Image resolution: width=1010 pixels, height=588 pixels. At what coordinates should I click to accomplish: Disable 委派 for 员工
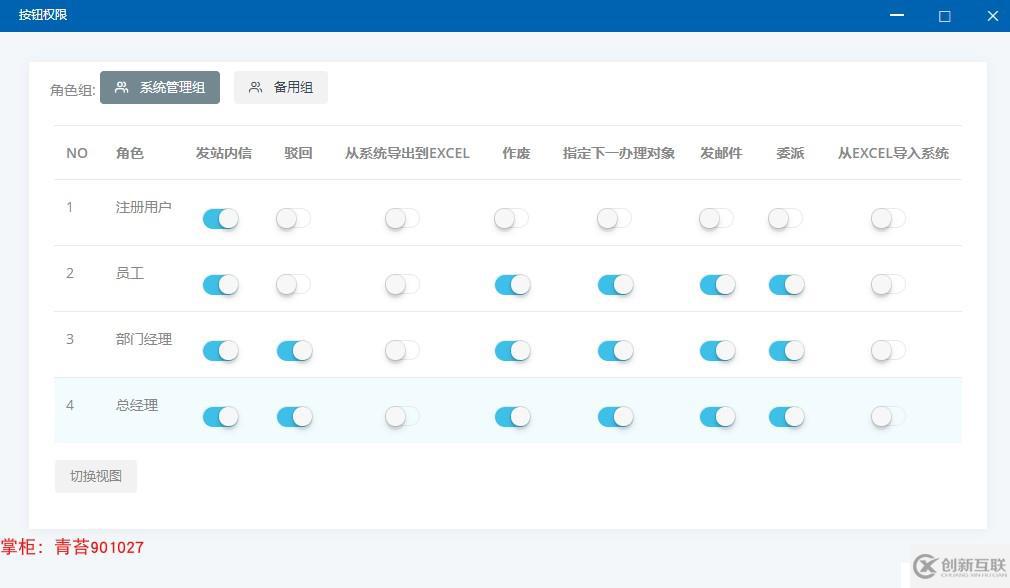pyautogui.click(x=786, y=284)
